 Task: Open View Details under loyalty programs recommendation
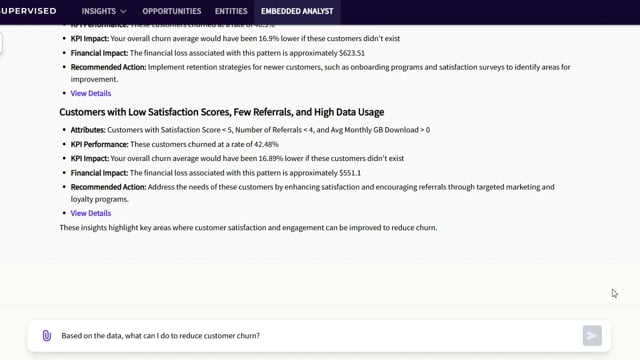91,213
